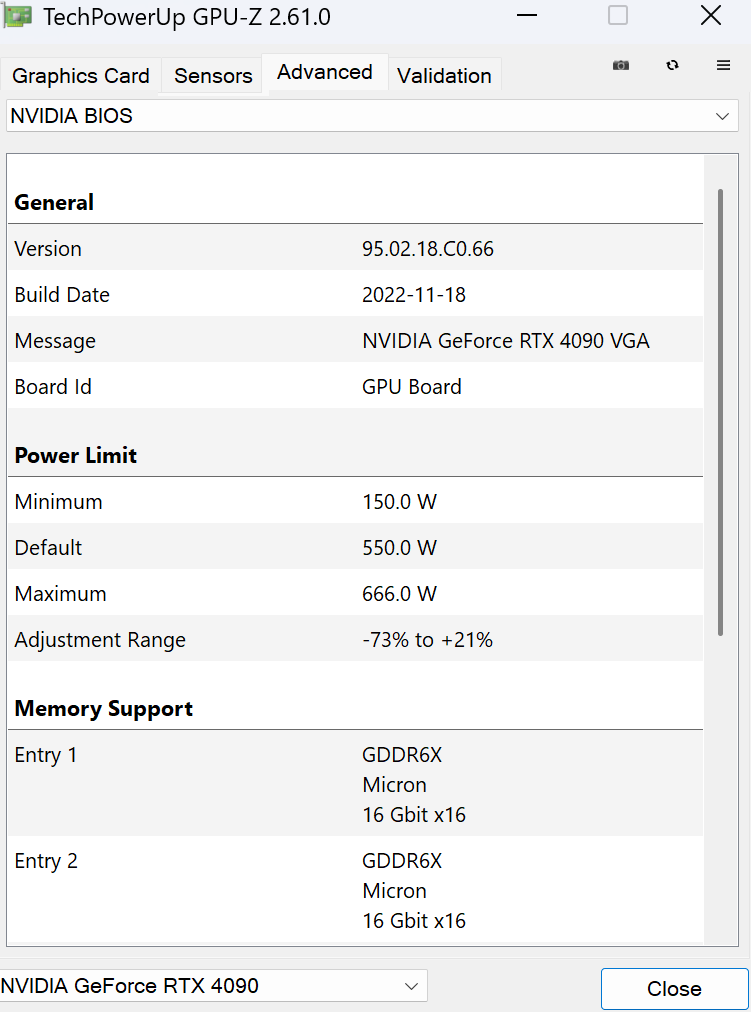Image resolution: width=751 pixels, height=1012 pixels.
Task: Click the Maximum power limit 666.0 W value
Action: coord(399,594)
